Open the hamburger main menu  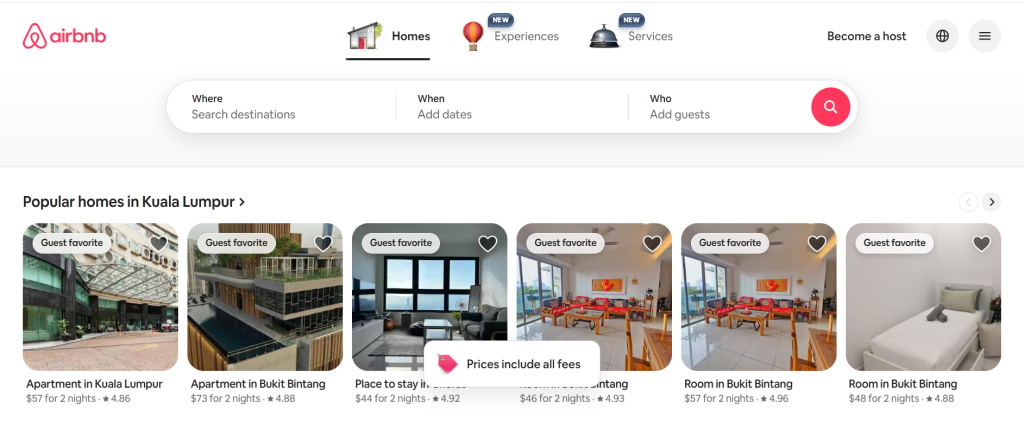(x=984, y=36)
